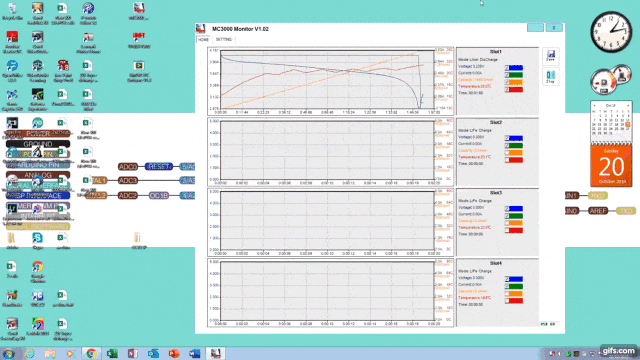Toggle Slot3 Voltage trace checkbox
The image size is (640, 360).
[x=507, y=209]
